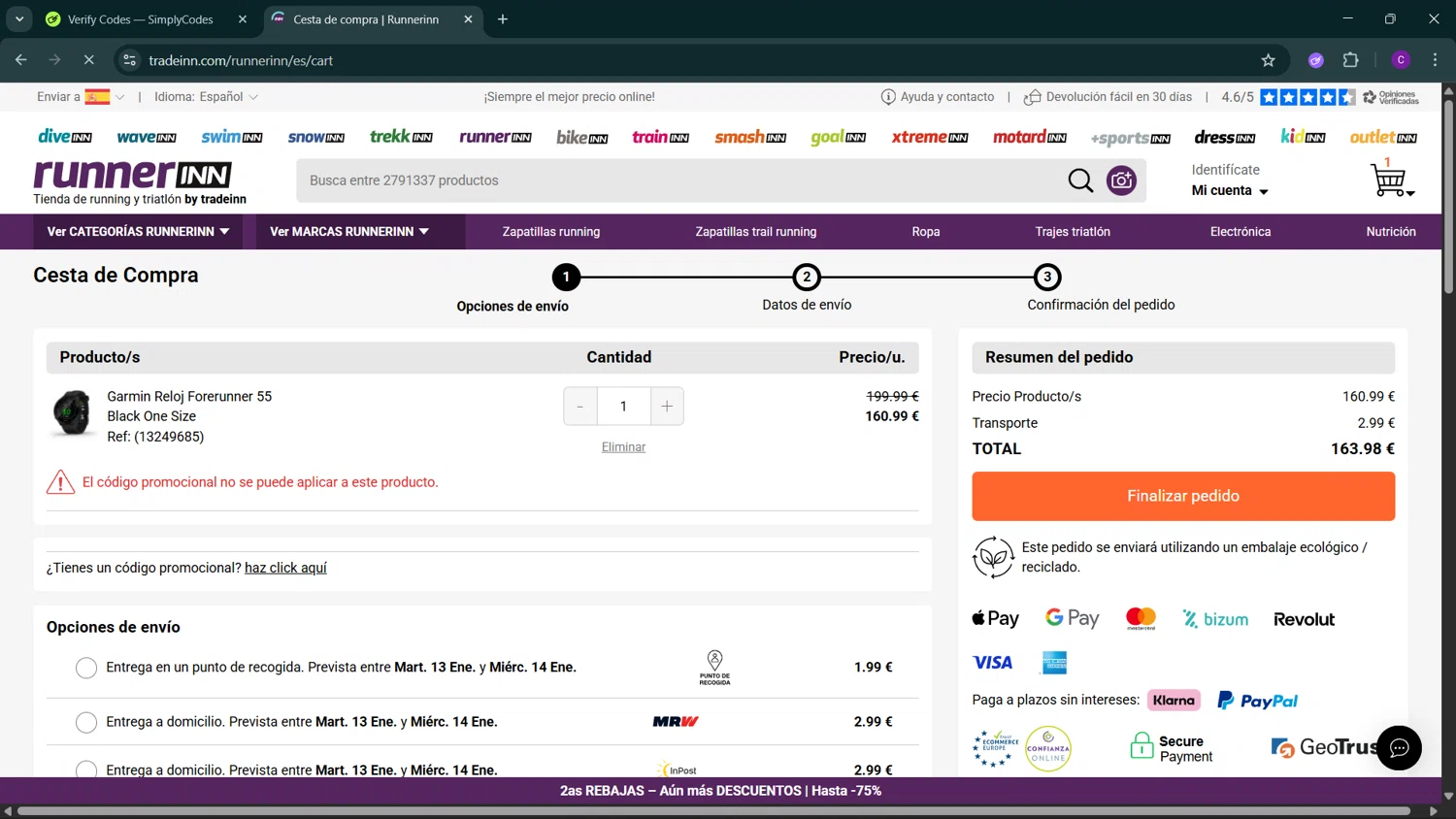The height and width of the screenshot is (819, 1456).
Task: Expand Ver CATEGORÍAS RUNNERINN menu
Action: (138, 232)
